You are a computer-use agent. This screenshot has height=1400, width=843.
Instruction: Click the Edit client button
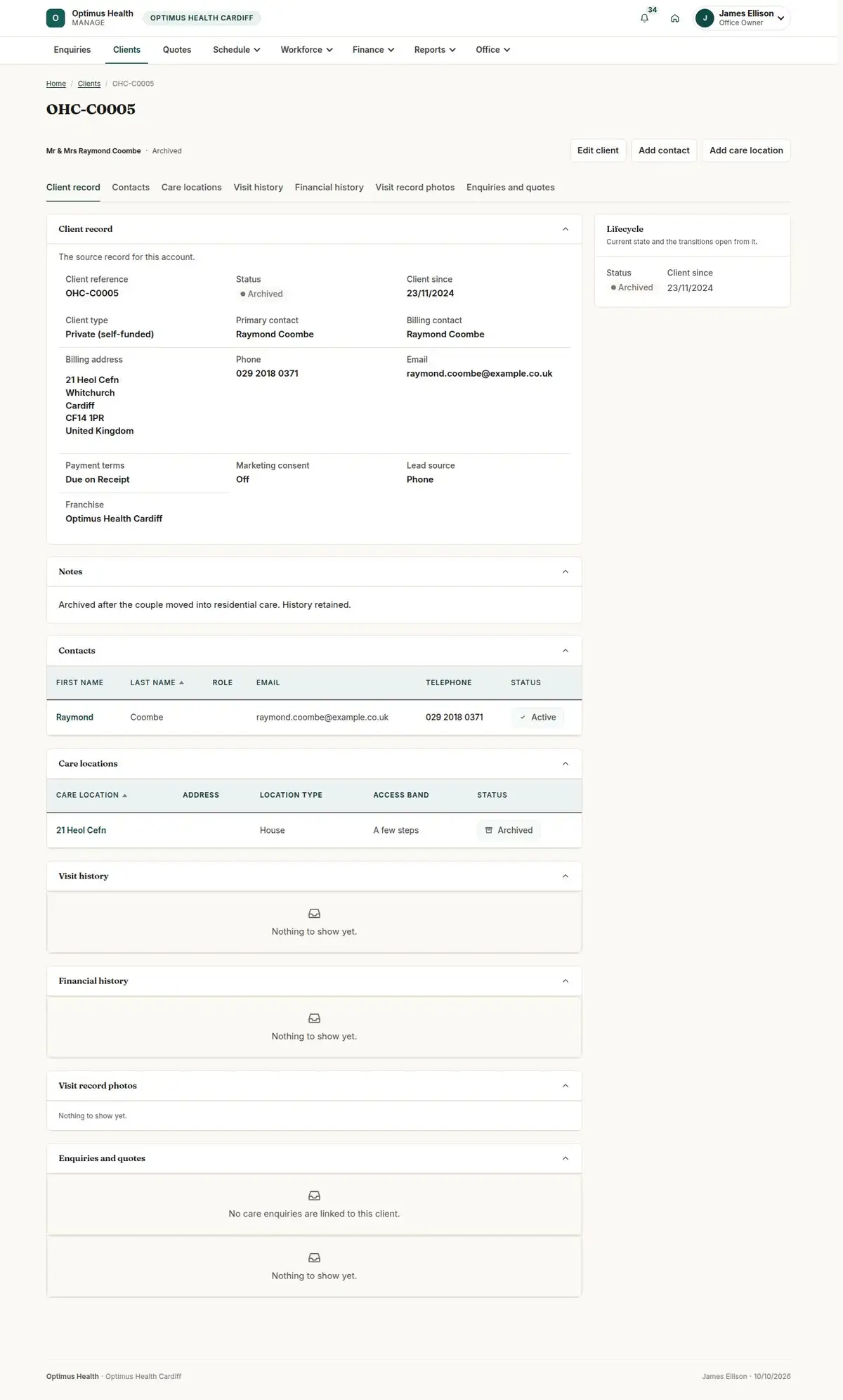click(x=598, y=150)
